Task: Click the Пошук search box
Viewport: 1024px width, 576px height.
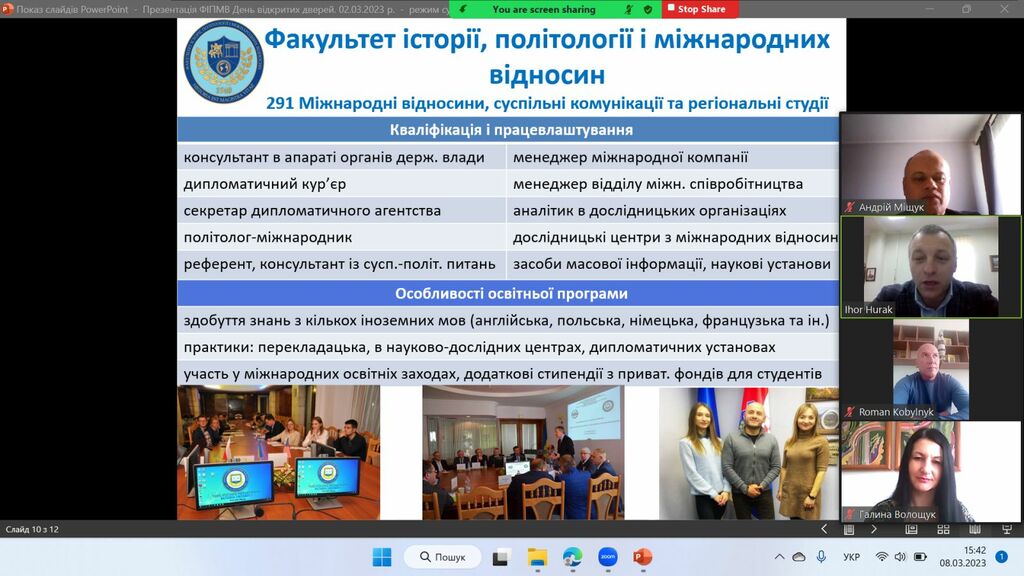Action: [442, 557]
